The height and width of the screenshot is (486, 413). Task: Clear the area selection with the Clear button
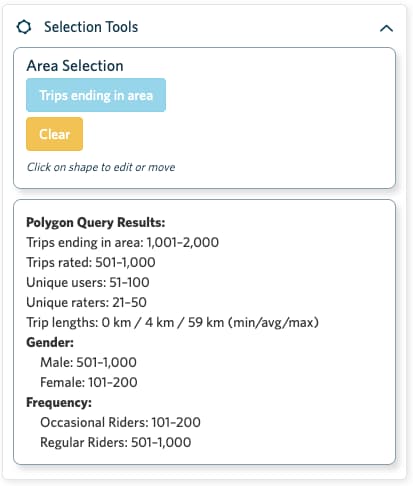click(55, 134)
